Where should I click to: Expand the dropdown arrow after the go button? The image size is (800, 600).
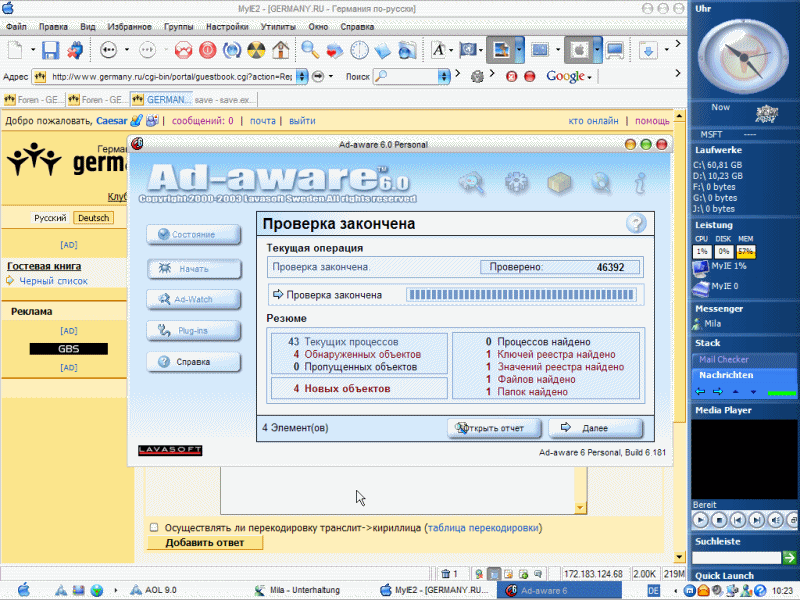(x=331, y=77)
